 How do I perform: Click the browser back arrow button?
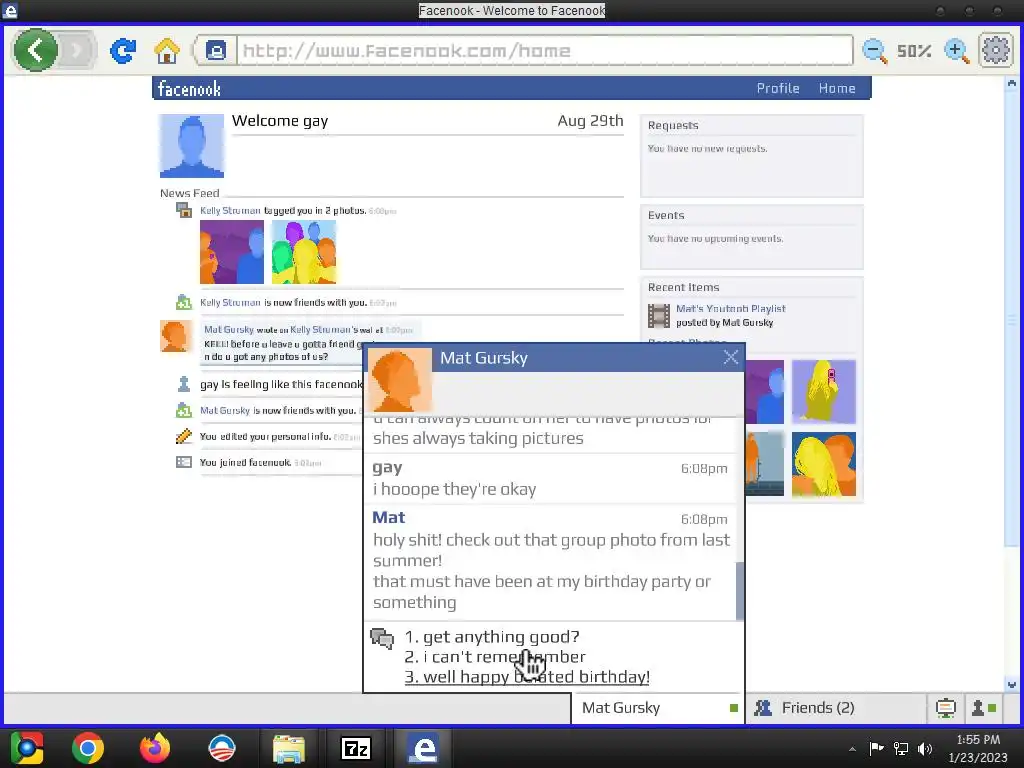(35, 50)
